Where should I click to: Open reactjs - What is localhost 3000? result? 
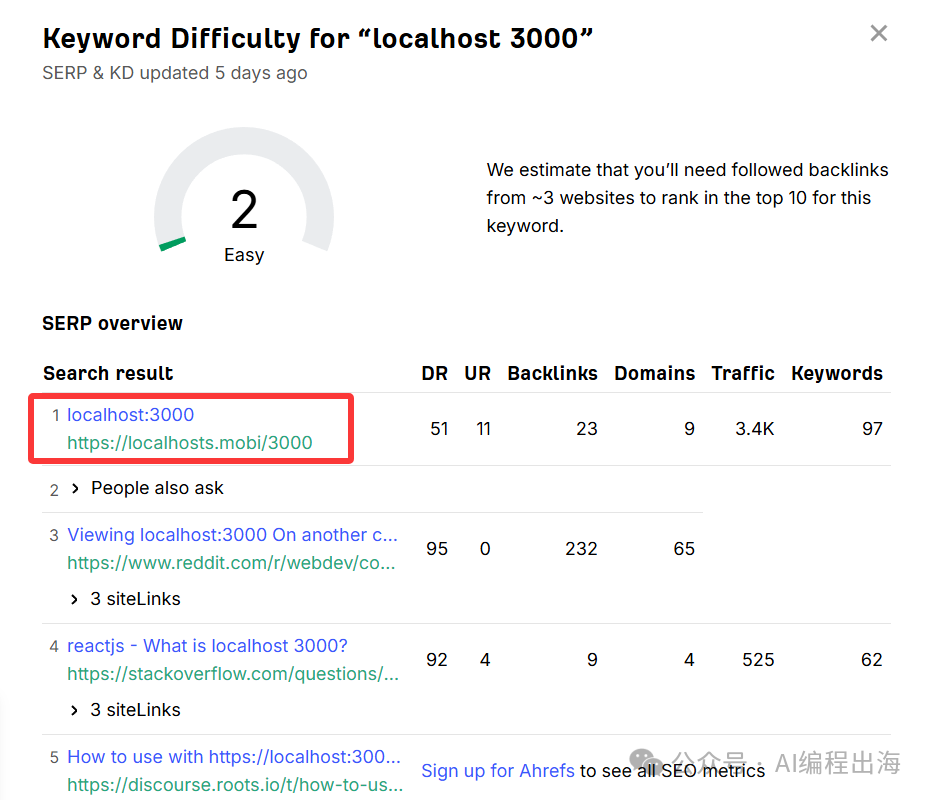click(x=207, y=646)
